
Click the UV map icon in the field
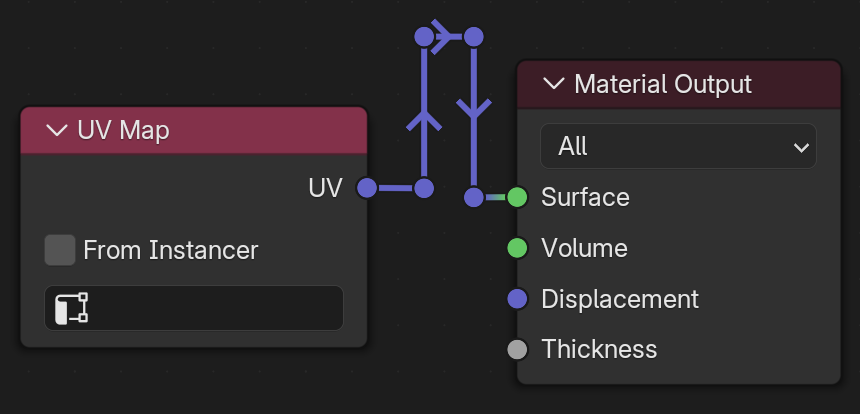(x=71, y=308)
